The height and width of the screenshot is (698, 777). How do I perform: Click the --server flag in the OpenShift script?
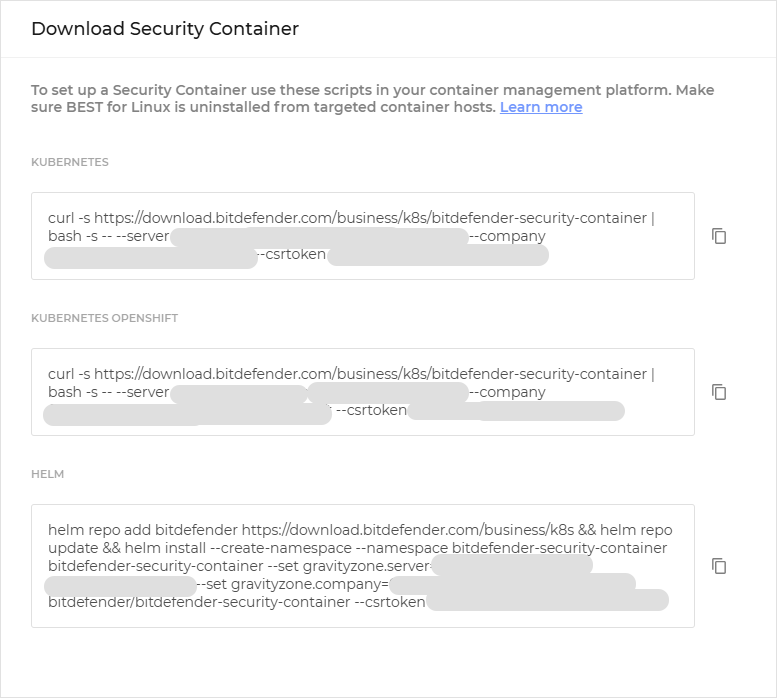coord(143,392)
